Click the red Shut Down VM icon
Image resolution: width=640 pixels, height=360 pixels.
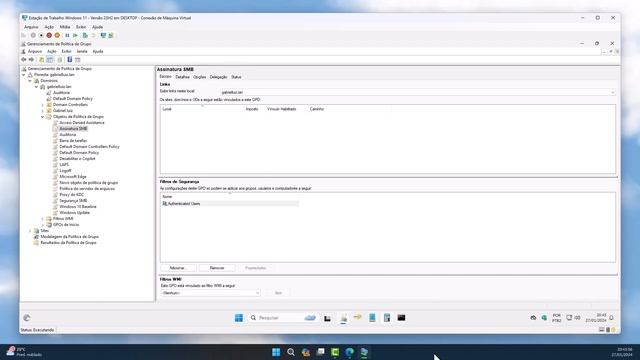click(x=49, y=36)
